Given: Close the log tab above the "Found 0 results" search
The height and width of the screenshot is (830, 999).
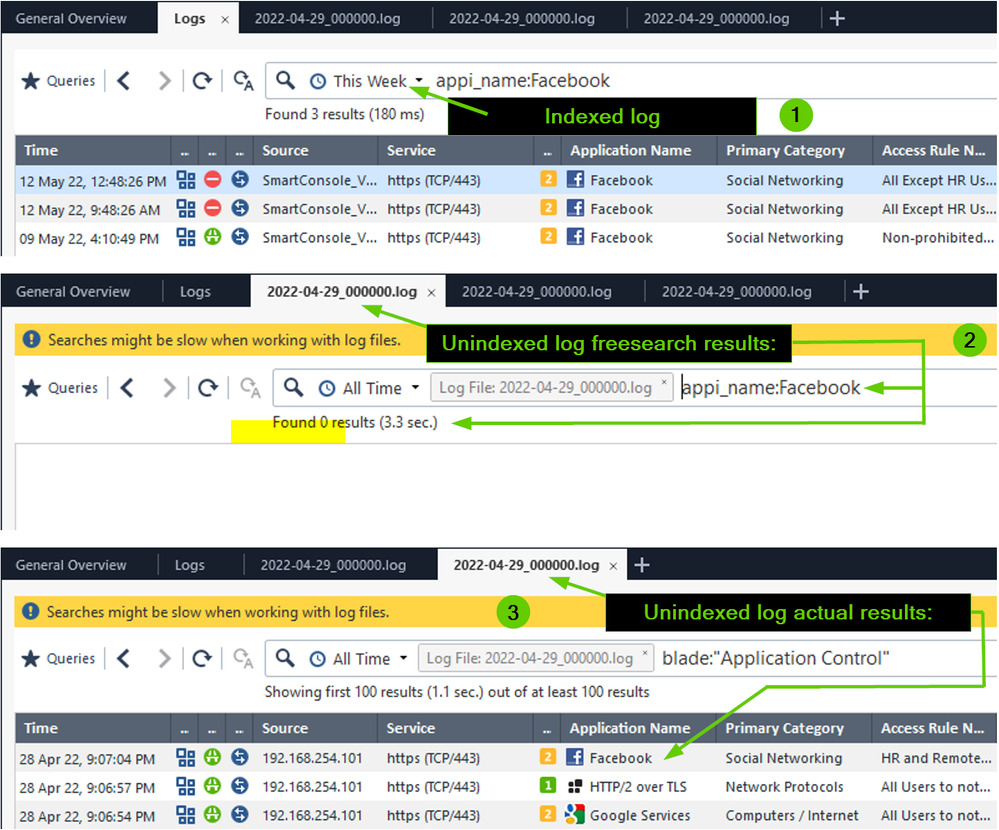Looking at the screenshot, I should pos(431,292).
